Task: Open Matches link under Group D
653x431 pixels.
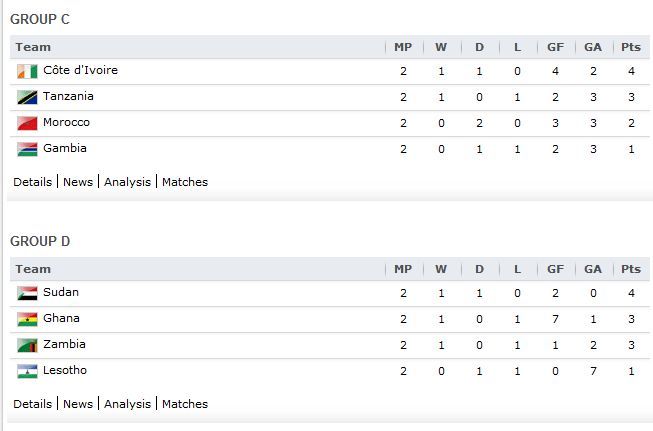Action: [185, 404]
